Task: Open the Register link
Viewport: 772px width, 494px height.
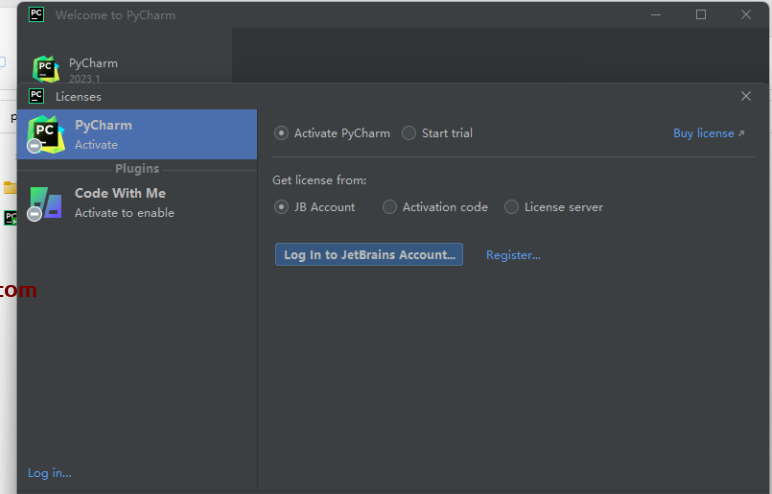Action: tap(513, 255)
